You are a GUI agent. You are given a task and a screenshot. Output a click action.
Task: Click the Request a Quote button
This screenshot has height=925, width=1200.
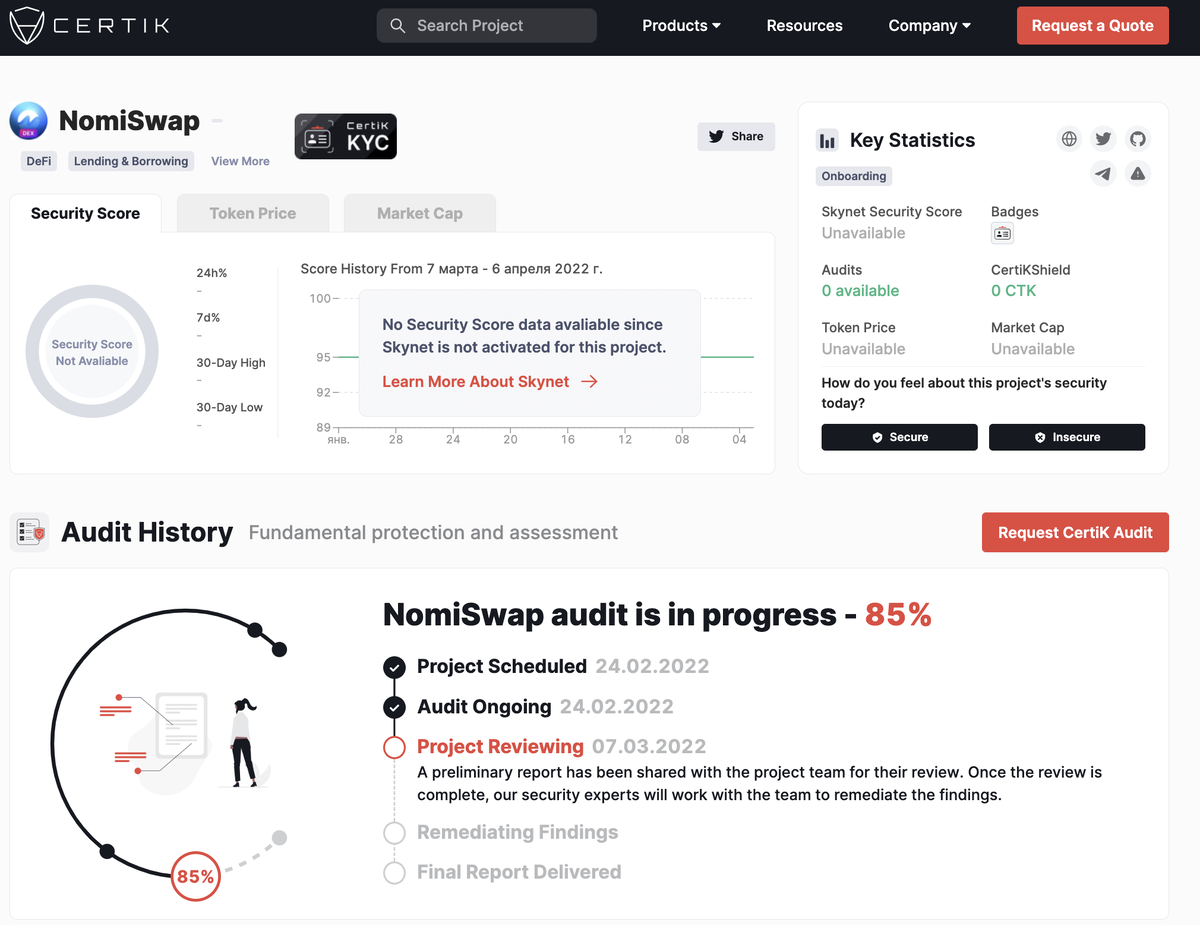[1092, 26]
